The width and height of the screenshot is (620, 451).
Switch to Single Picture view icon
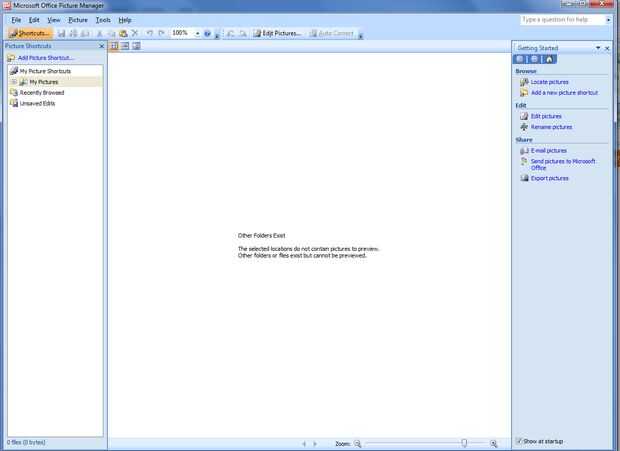[136, 46]
